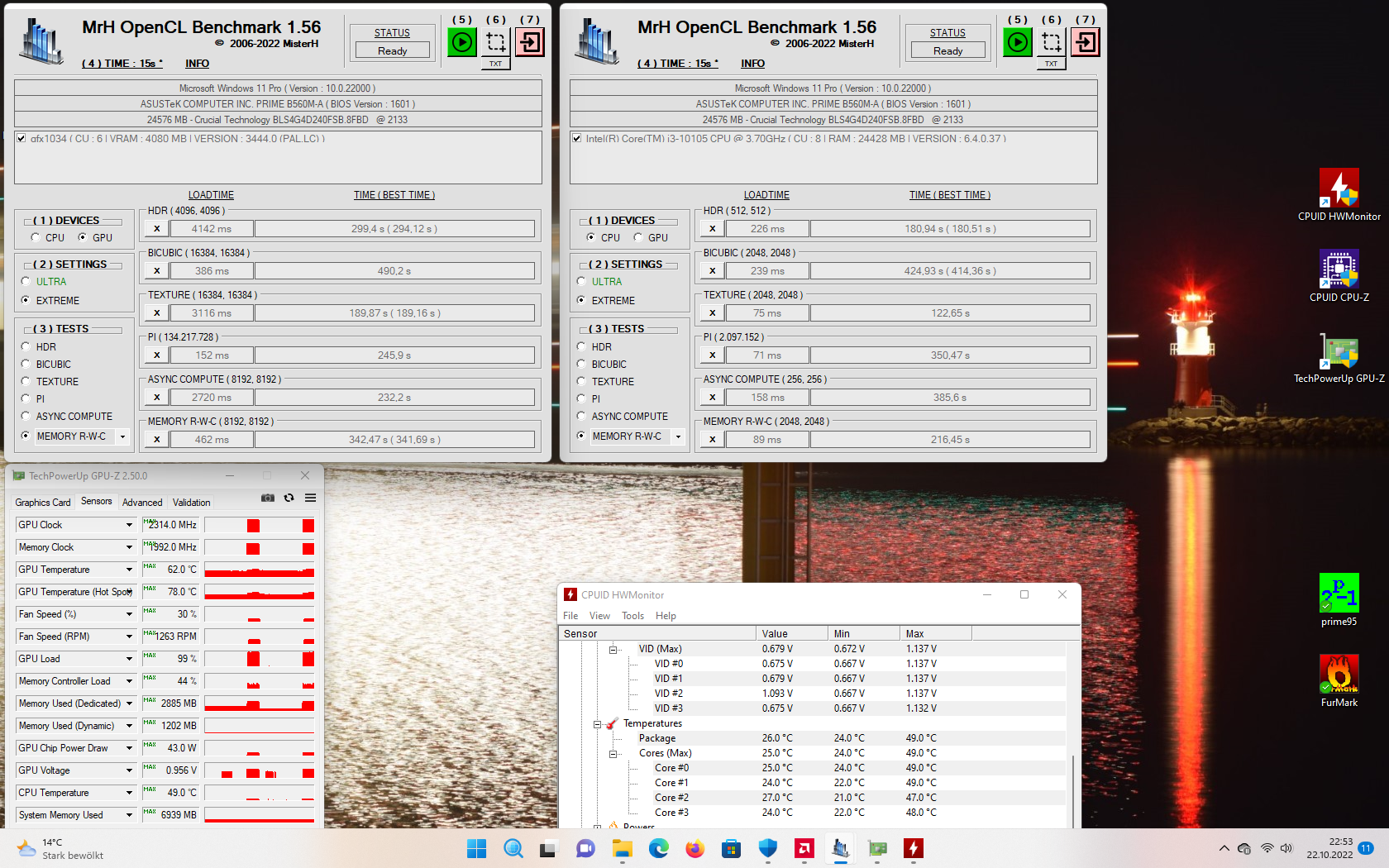Open weather widget in taskbar

coord(62,848)
